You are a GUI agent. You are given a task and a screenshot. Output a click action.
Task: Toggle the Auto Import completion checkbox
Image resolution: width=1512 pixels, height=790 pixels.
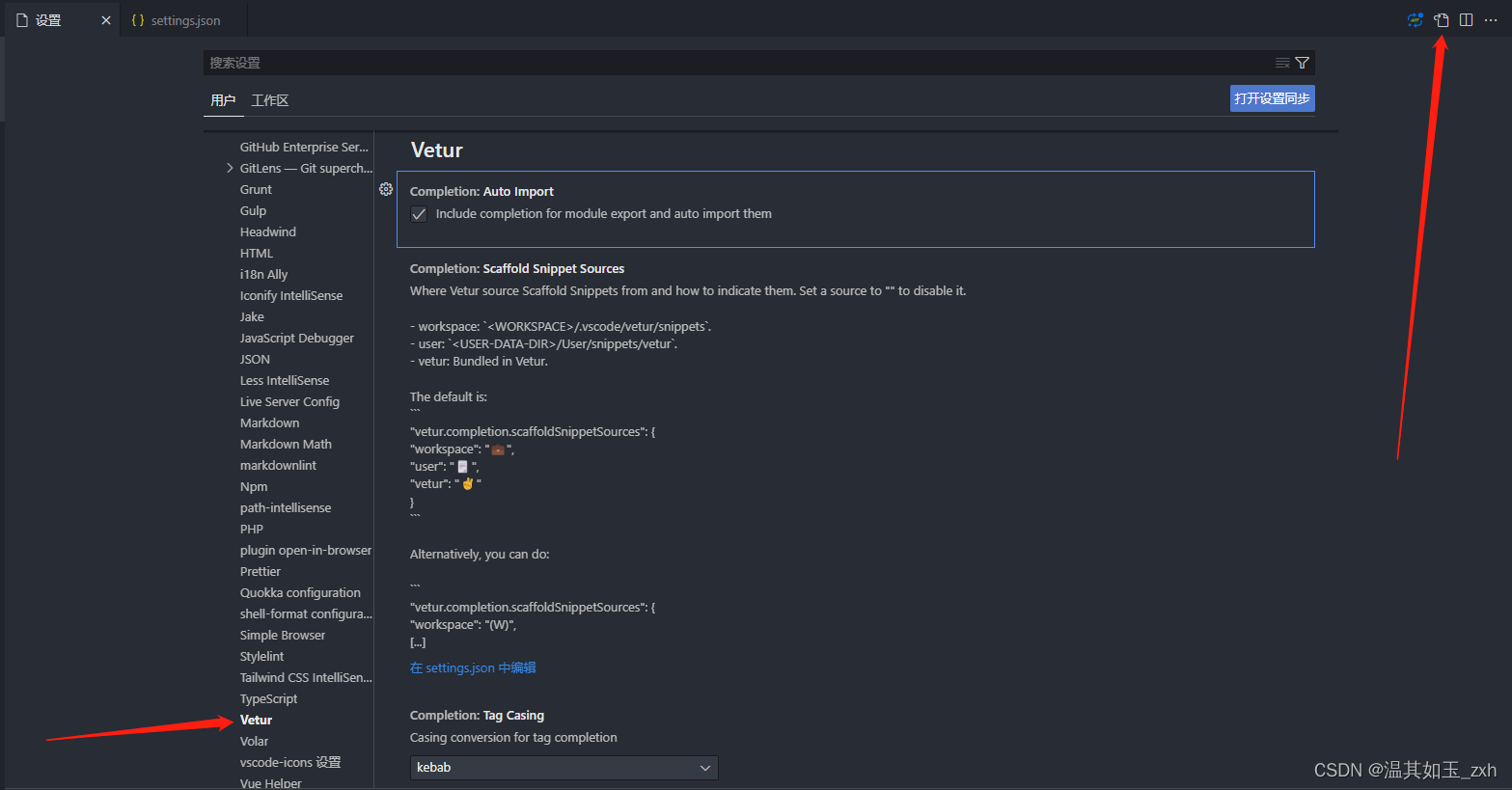tap(419, 214)
